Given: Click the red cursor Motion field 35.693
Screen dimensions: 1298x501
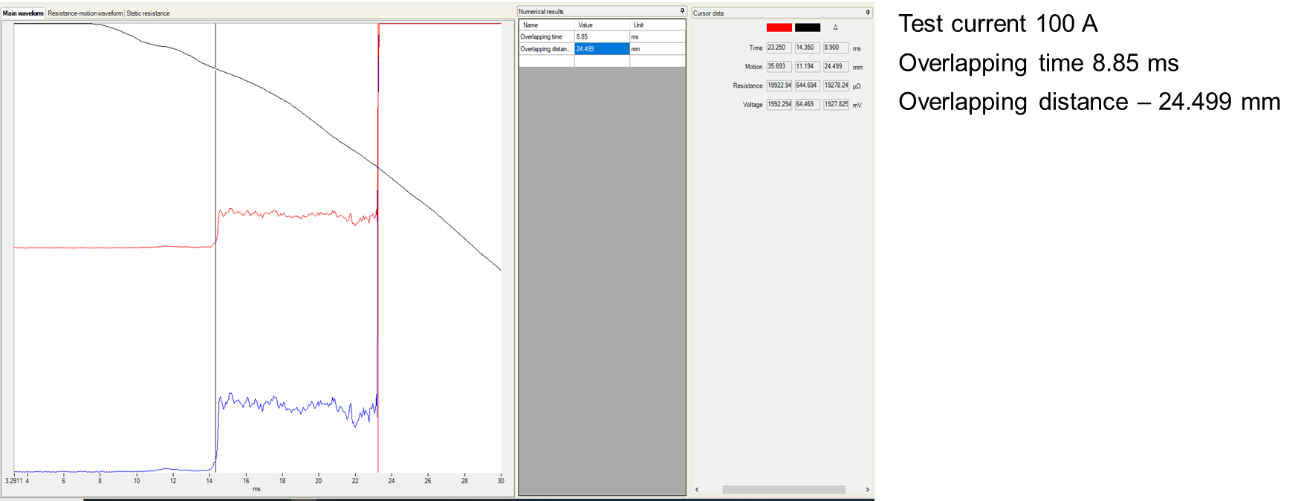Looking at the screenshot, I should pos(779,66).
